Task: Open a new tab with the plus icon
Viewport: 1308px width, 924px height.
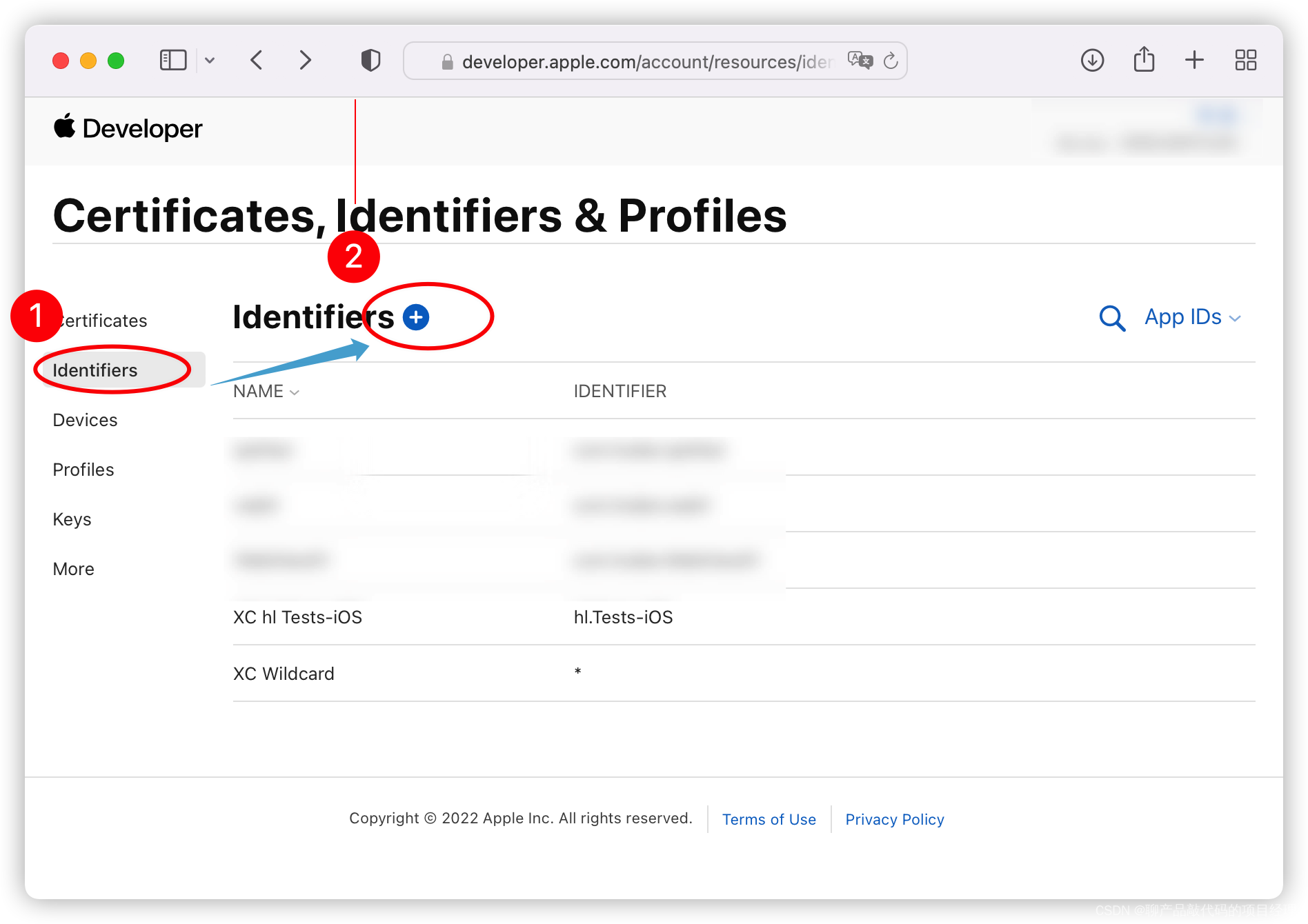Action: pos(1195,61)
